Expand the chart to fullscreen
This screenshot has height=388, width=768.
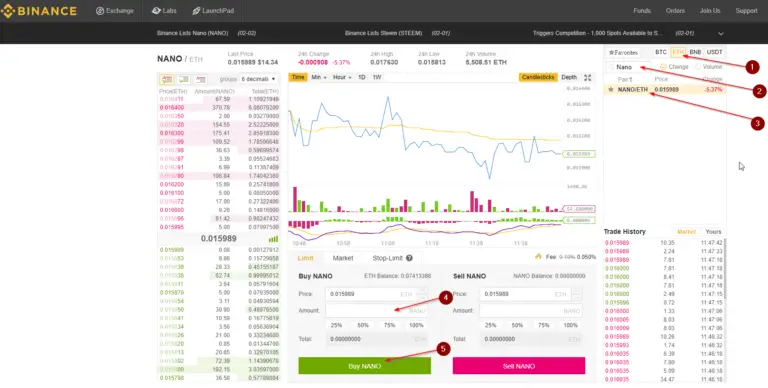(x=588, y=77)
